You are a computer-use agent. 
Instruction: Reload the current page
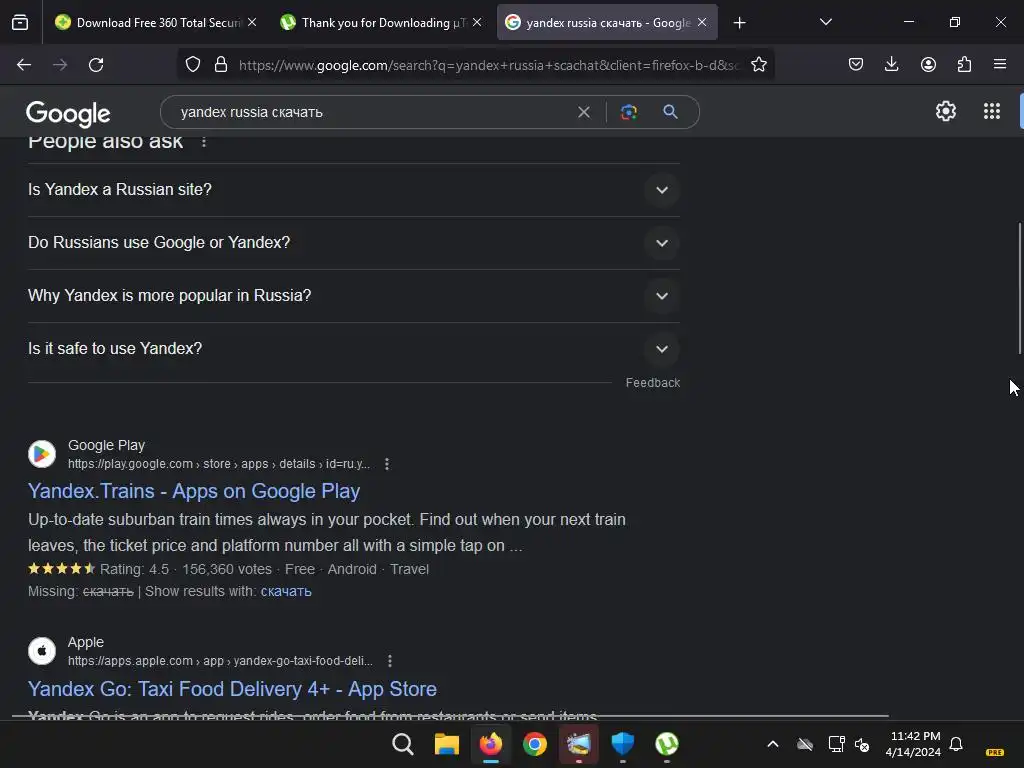96,65
